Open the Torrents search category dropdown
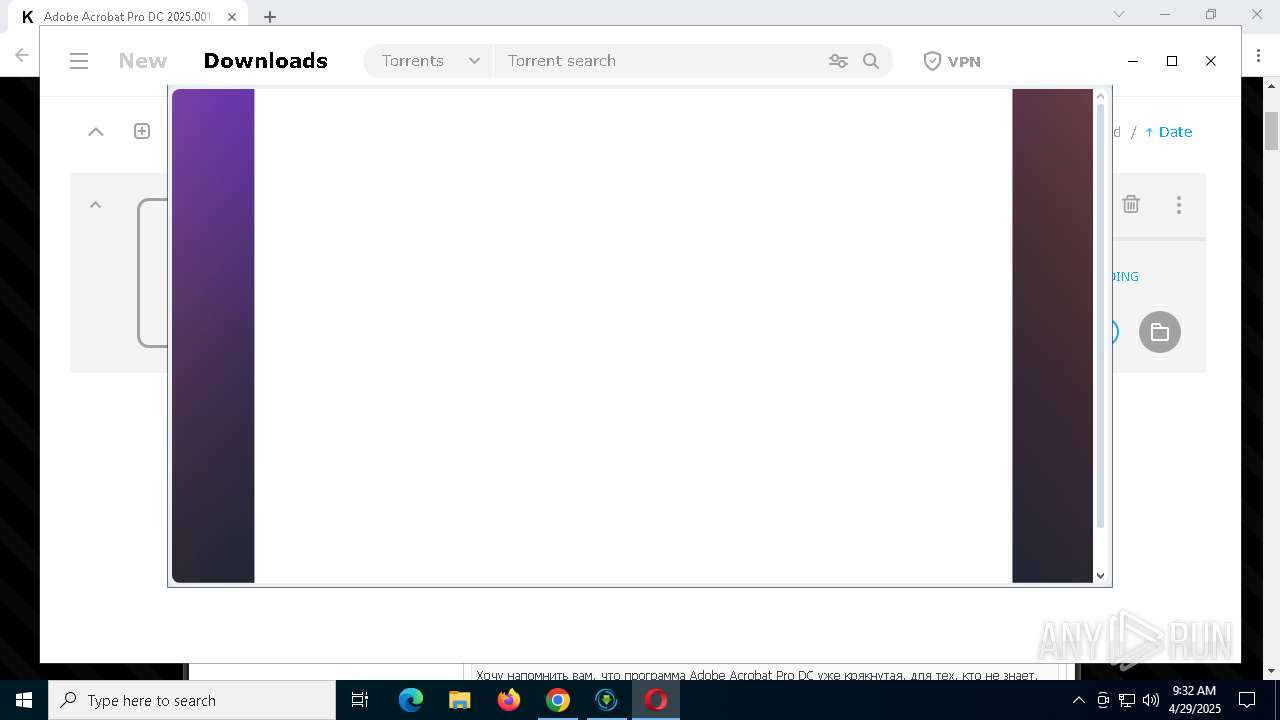 tap(430, 61)
